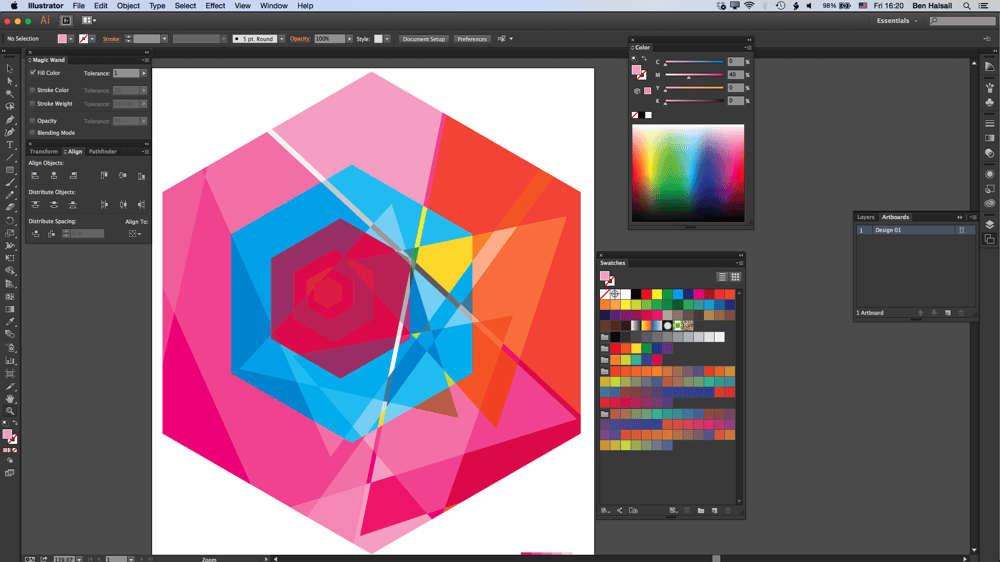Open Opacity value dropdown arrow
1000x562 pixels.
[x=349, y=39]
